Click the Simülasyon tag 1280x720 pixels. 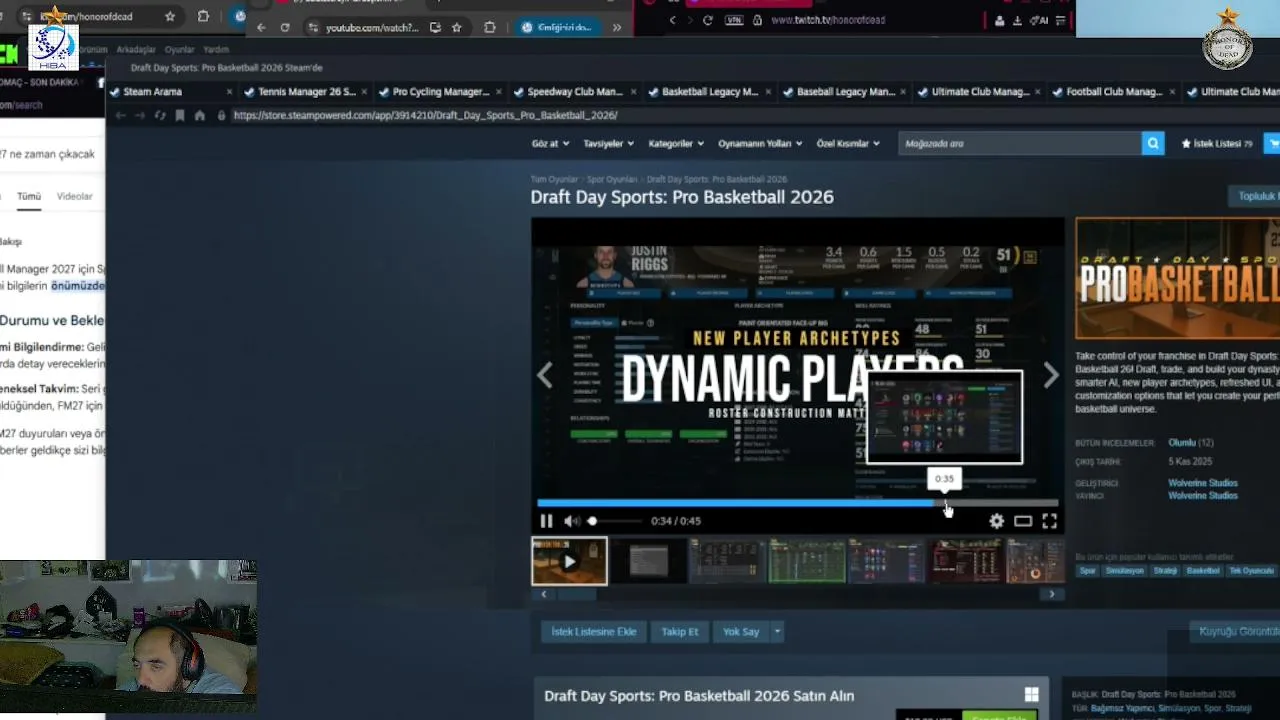click(x=1125, y=571)
